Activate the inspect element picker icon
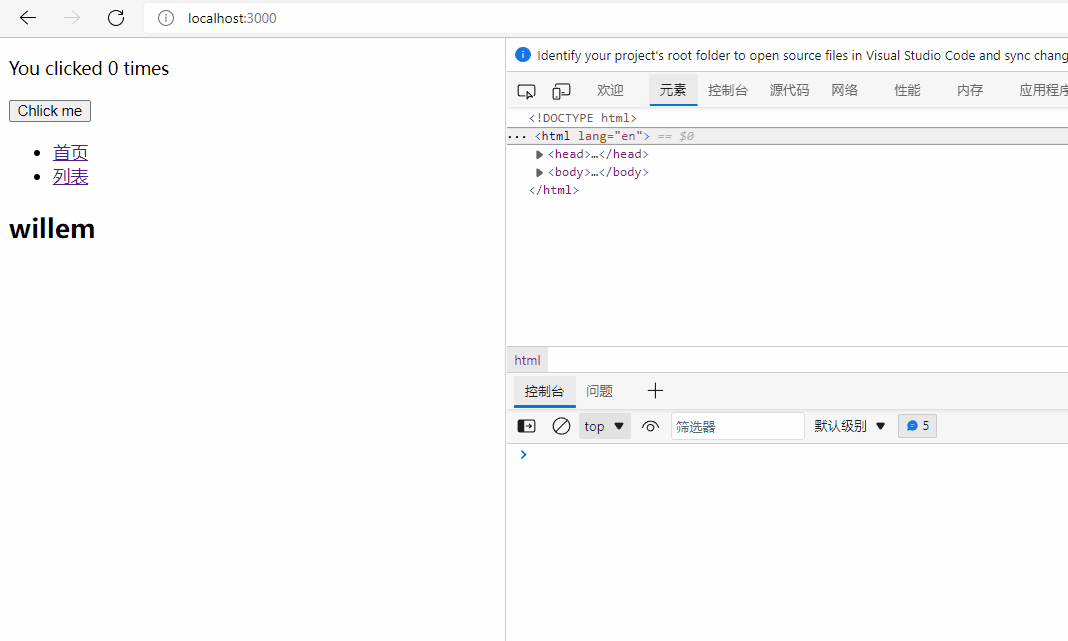 coord(527,91)
